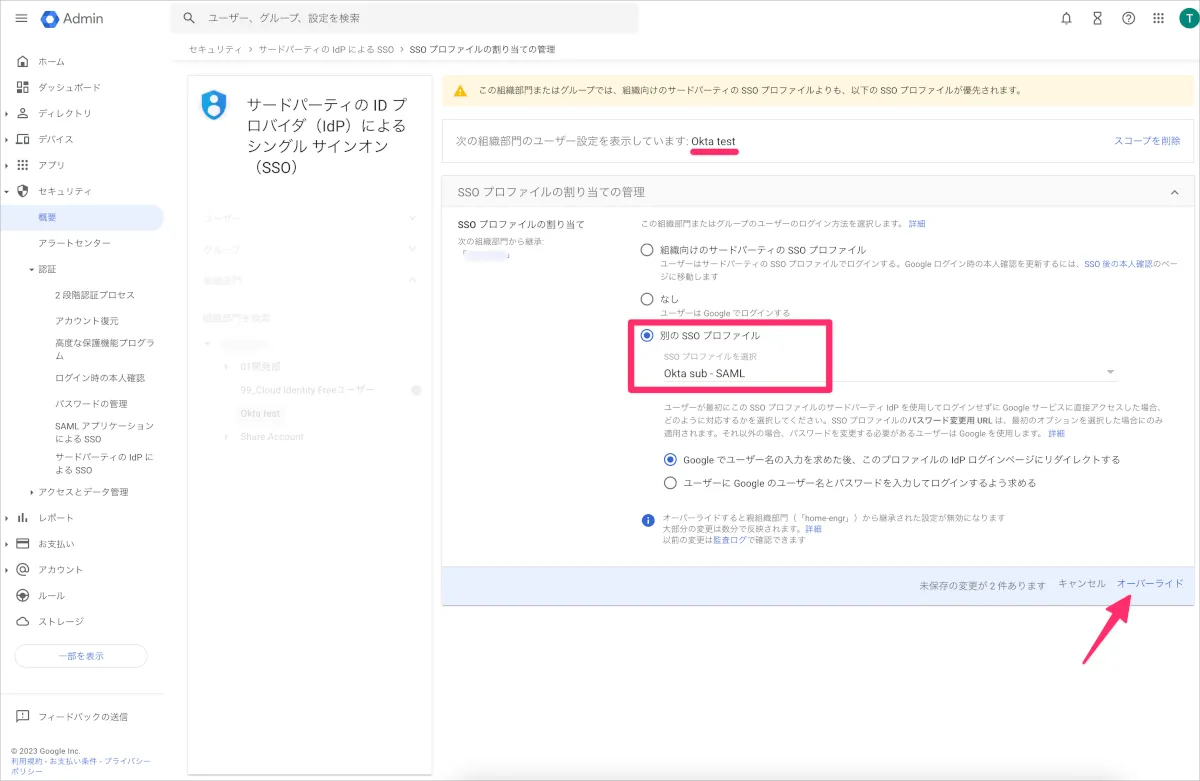Open アラートセンター in the sidebar
This screenshot has height=781, width=1200.
tap(75, 243)
